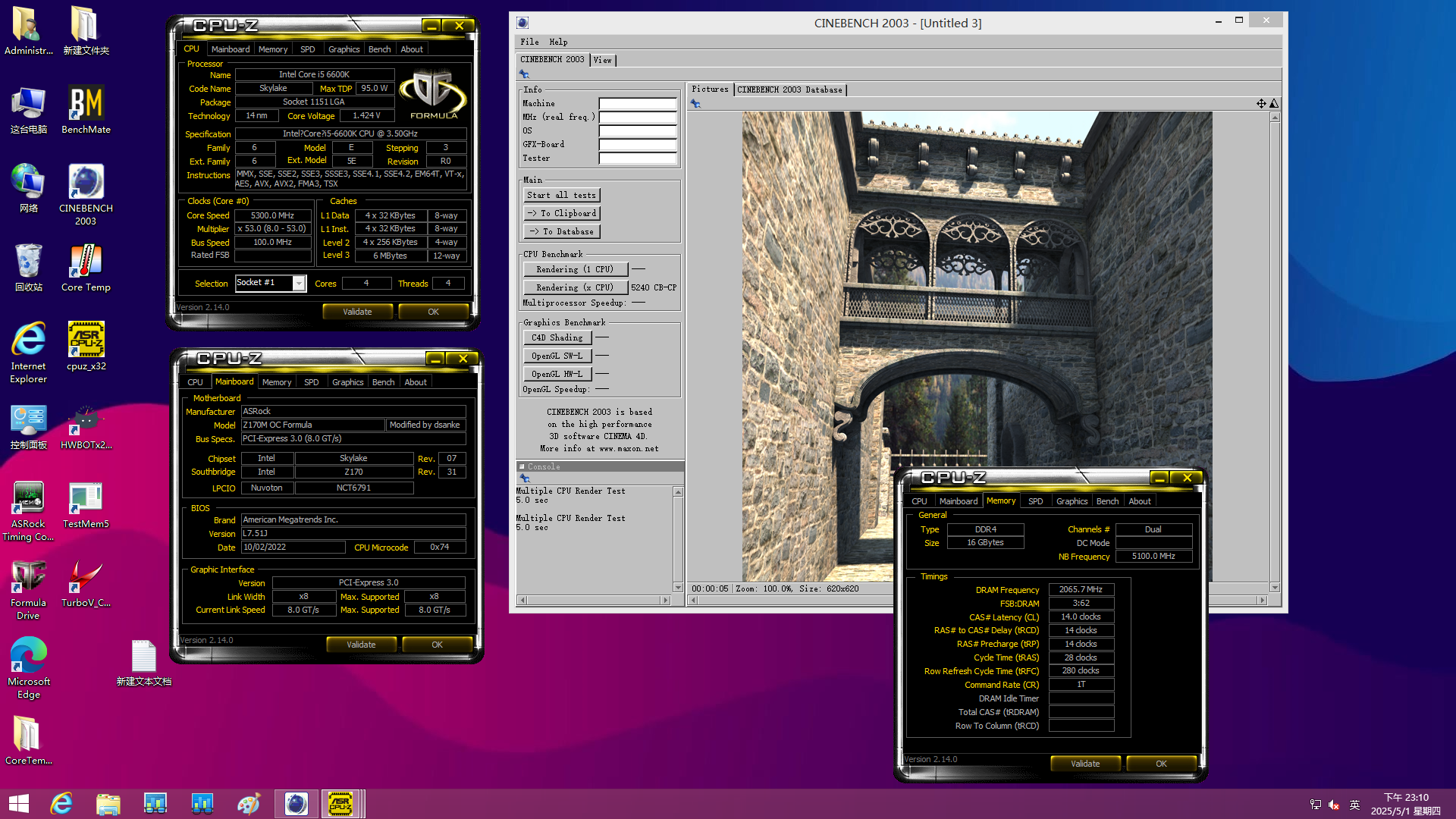The width and height of the screenshot is (1456, 819).
Task: Start the OpenGL SW-L benchmark
Action: pos(557,356)
